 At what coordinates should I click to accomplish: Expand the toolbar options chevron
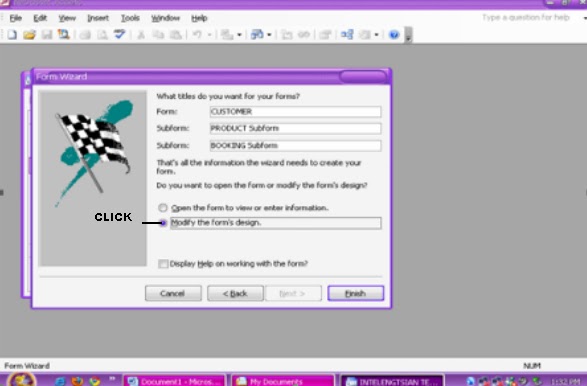(408, 35)
